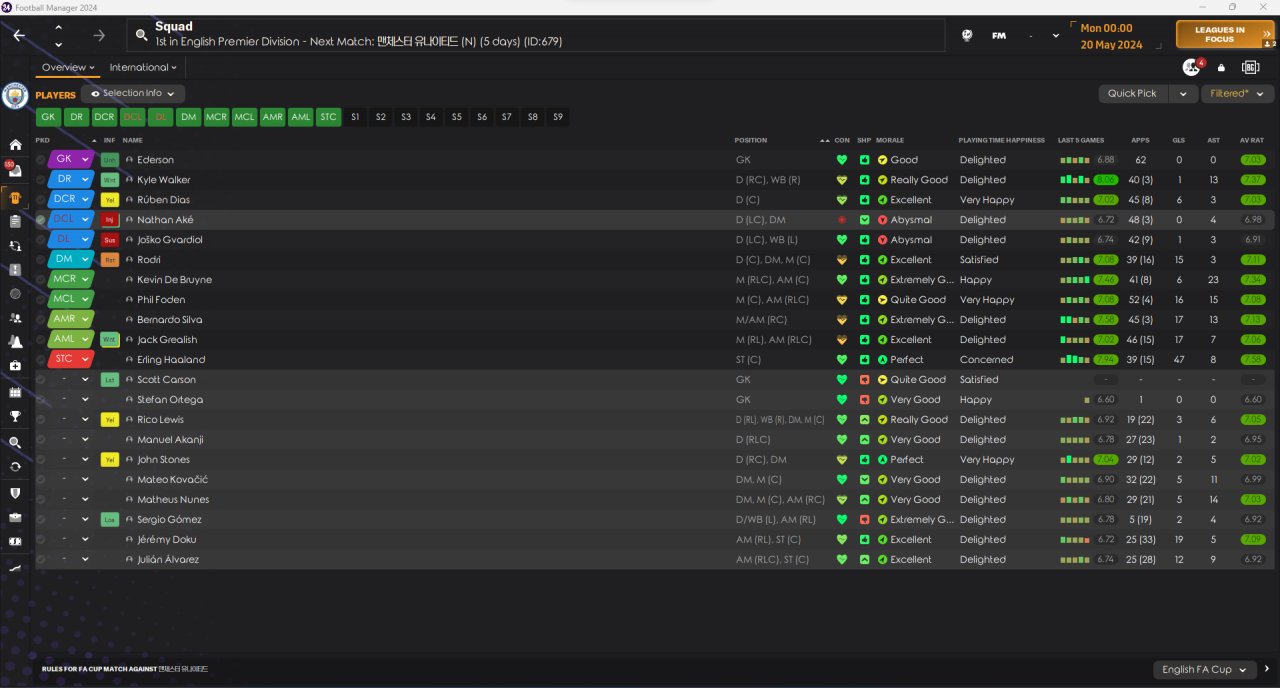The image size is (1280, 688).
Task: Click the Manchester City club badge
Action: [x=15, y=95]
